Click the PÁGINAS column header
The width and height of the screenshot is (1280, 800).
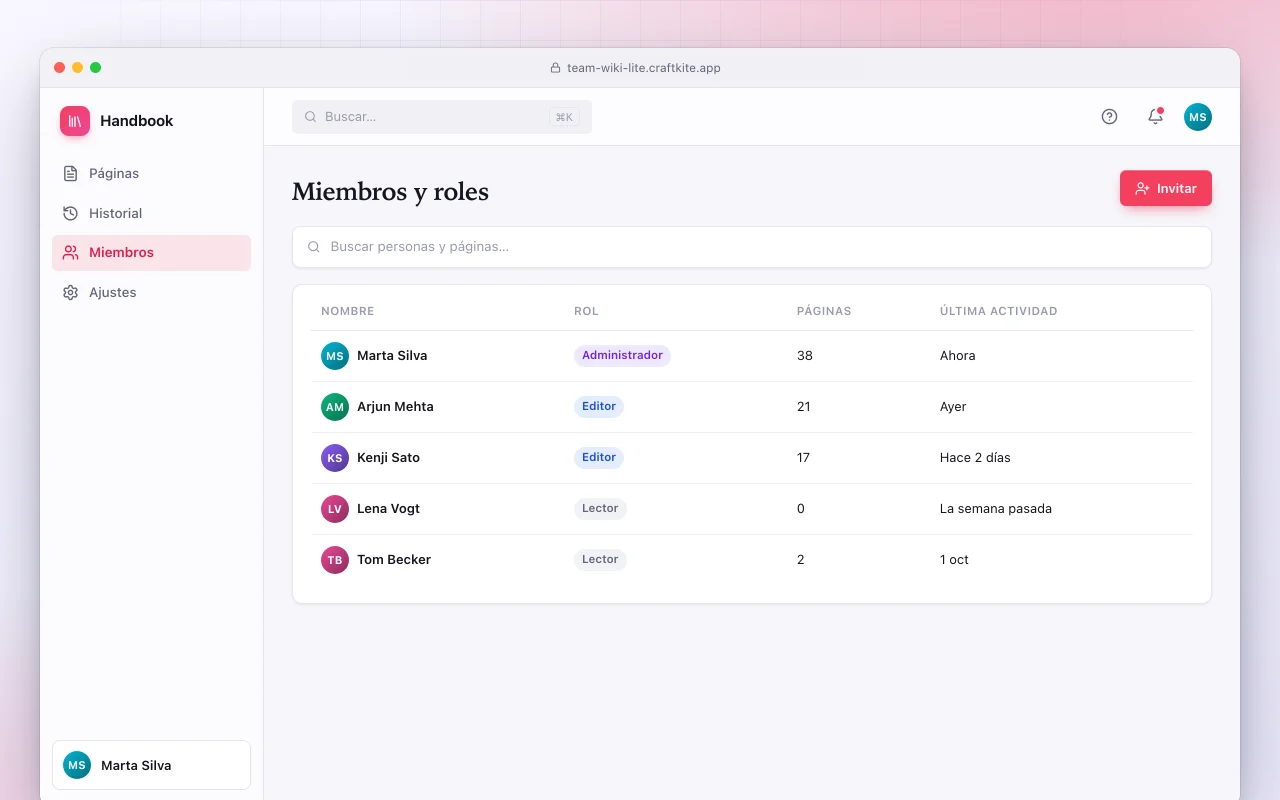click(824, 311)
